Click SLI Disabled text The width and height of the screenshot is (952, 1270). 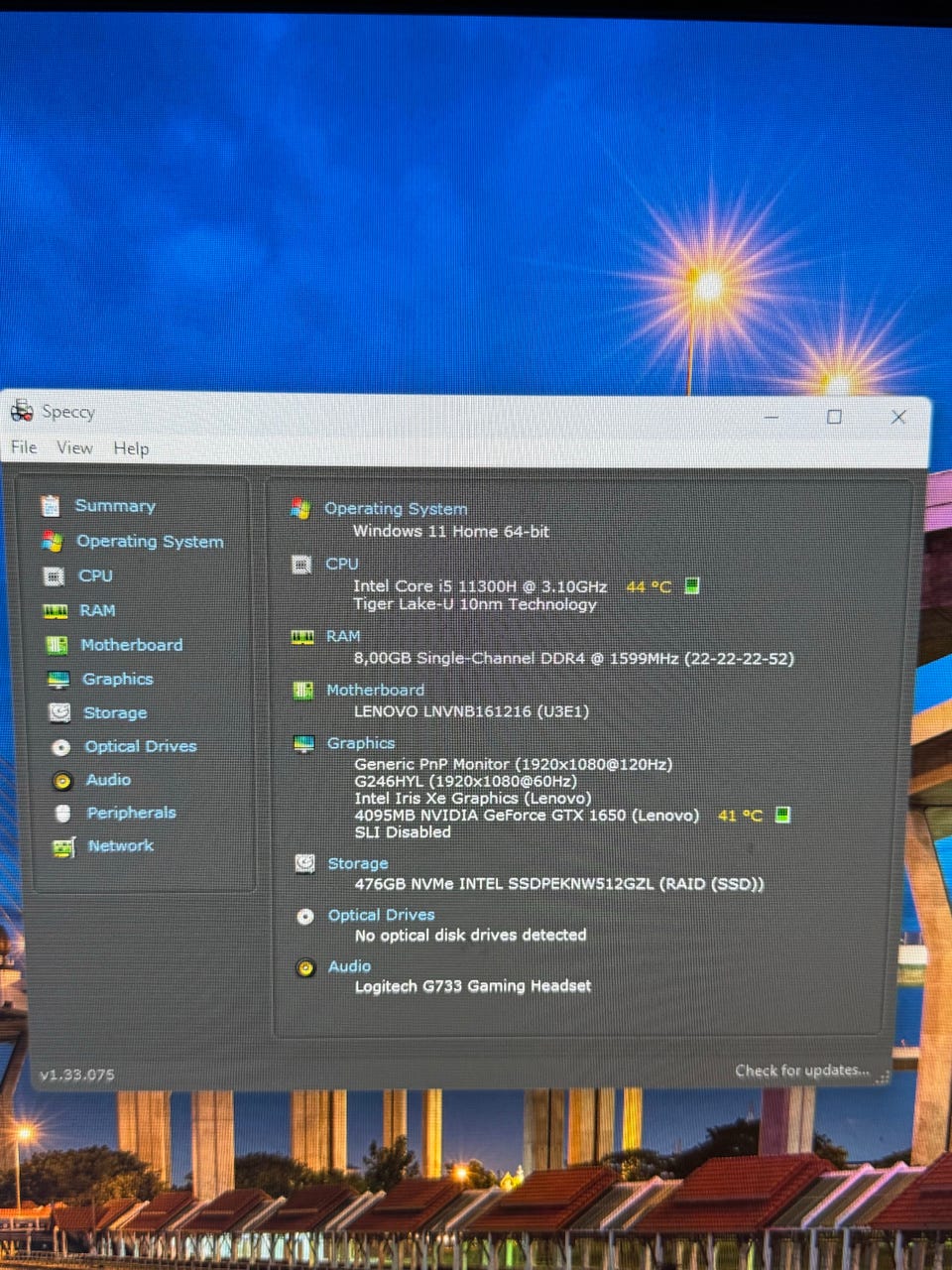pyautogui.click(x=403, y=832)
